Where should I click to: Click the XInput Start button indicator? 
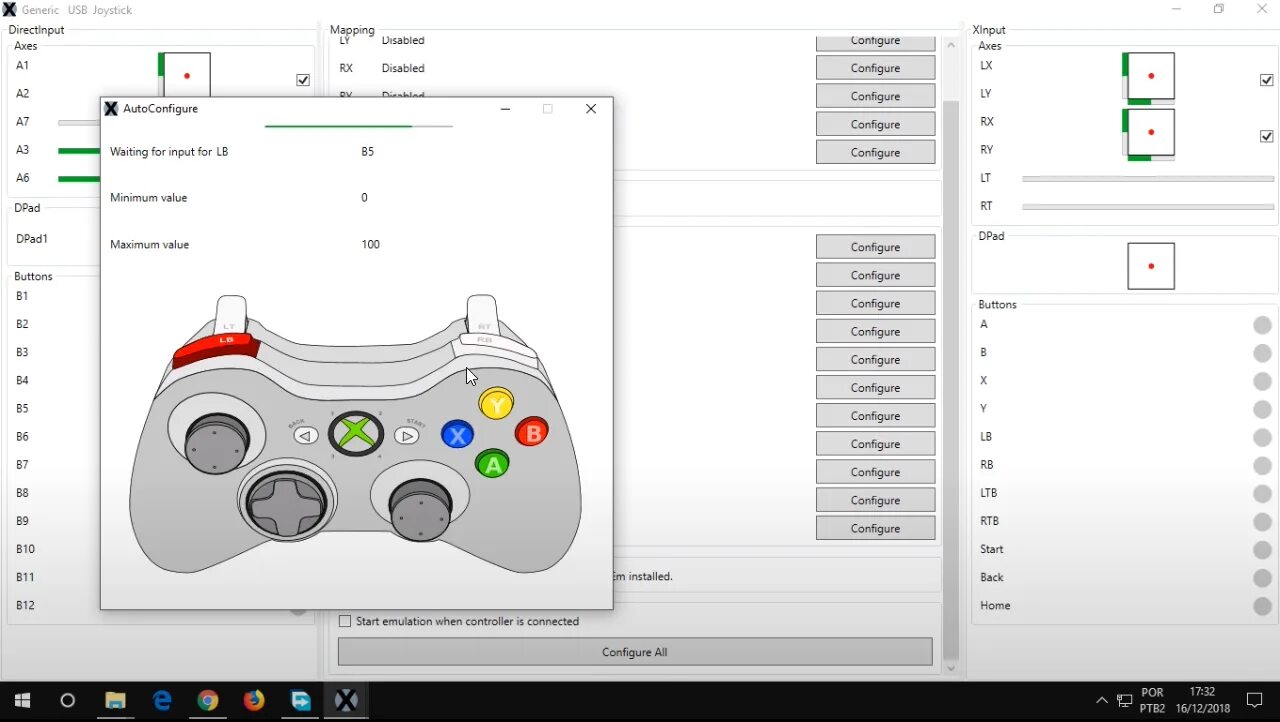pos(1263,549)
